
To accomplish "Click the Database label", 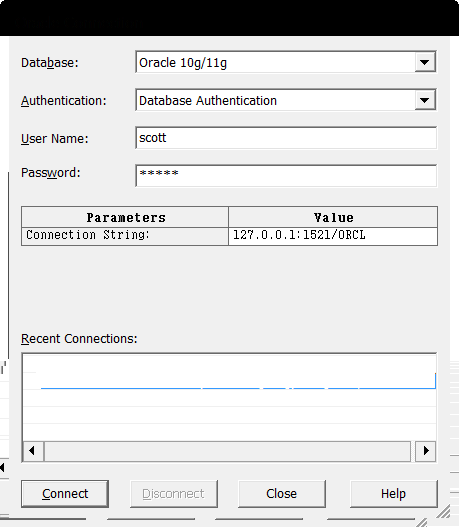I will (50, 63).
